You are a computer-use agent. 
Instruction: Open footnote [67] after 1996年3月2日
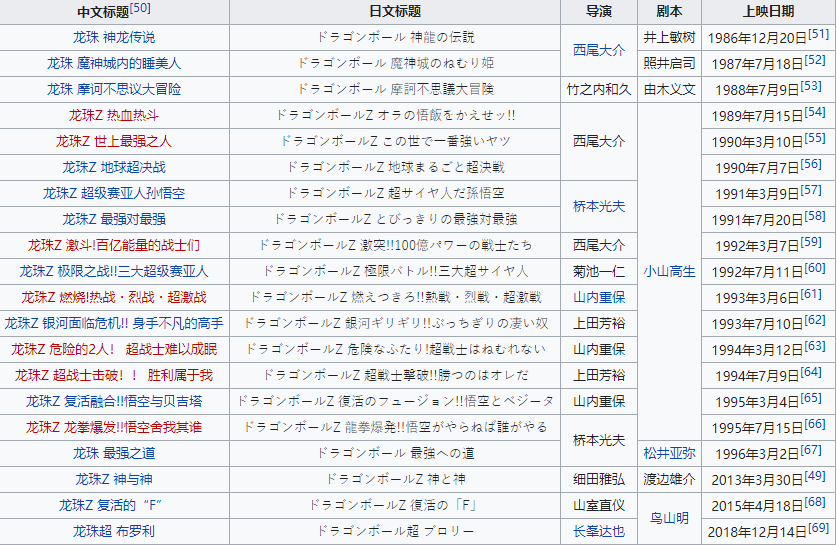click(811, 451)
